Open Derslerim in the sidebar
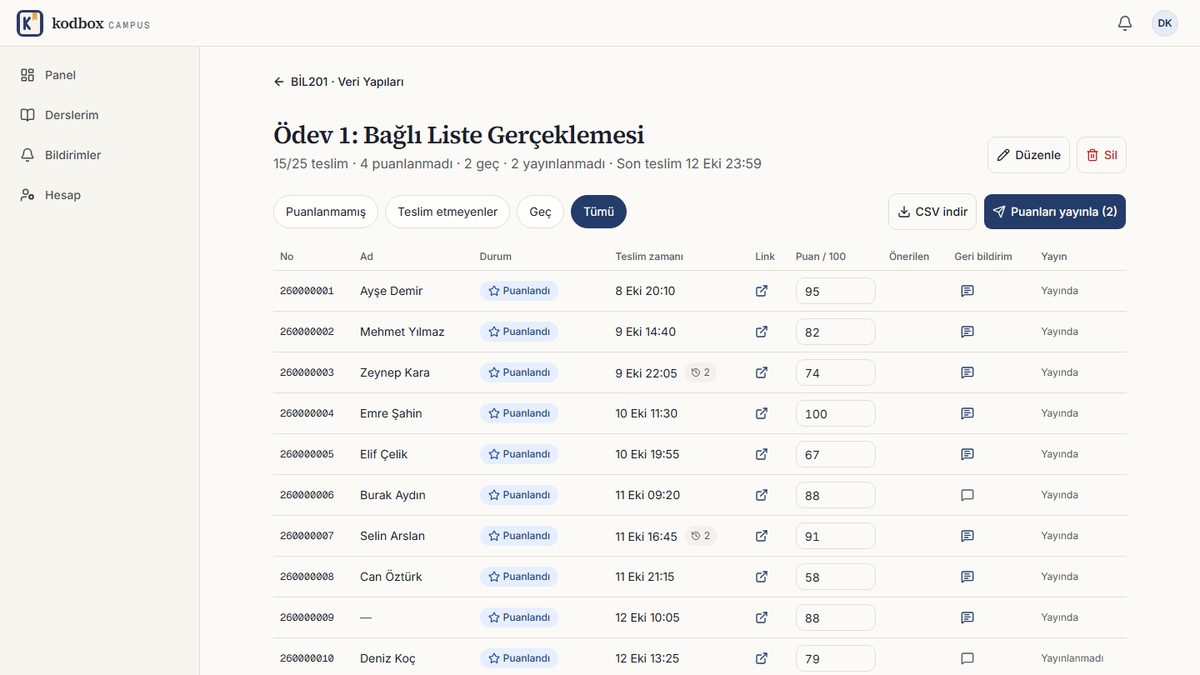Screen dimensions: 1200x675 pos(100,115)
